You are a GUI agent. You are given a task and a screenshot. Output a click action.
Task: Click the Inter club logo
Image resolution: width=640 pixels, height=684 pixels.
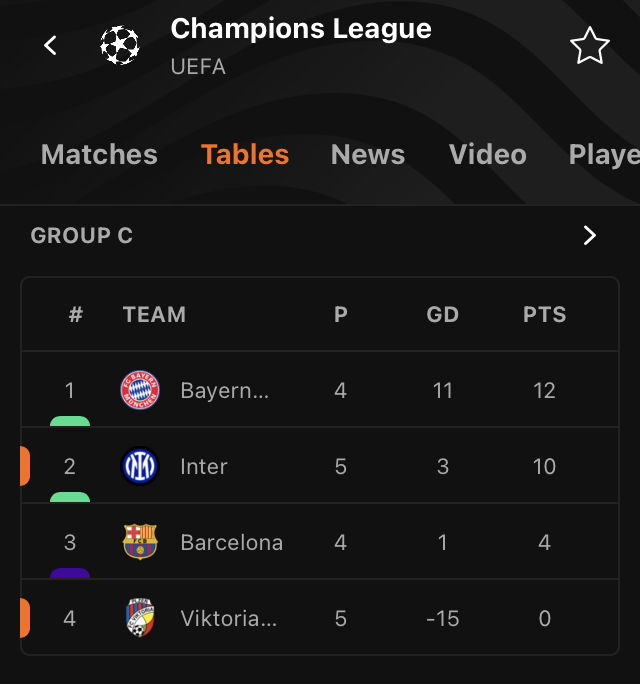(x=140, y=466)
